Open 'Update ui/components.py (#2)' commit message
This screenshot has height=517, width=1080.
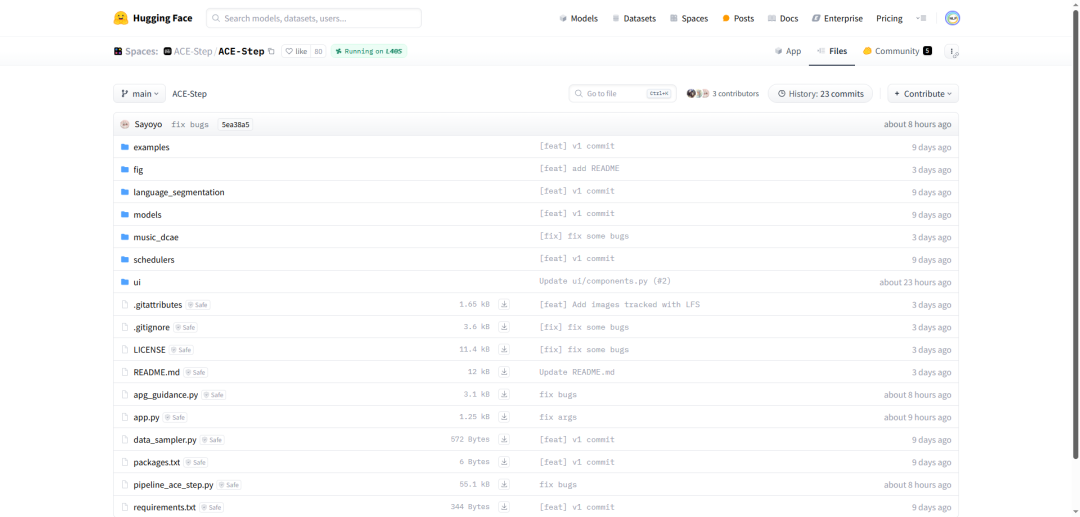(605, 282)
